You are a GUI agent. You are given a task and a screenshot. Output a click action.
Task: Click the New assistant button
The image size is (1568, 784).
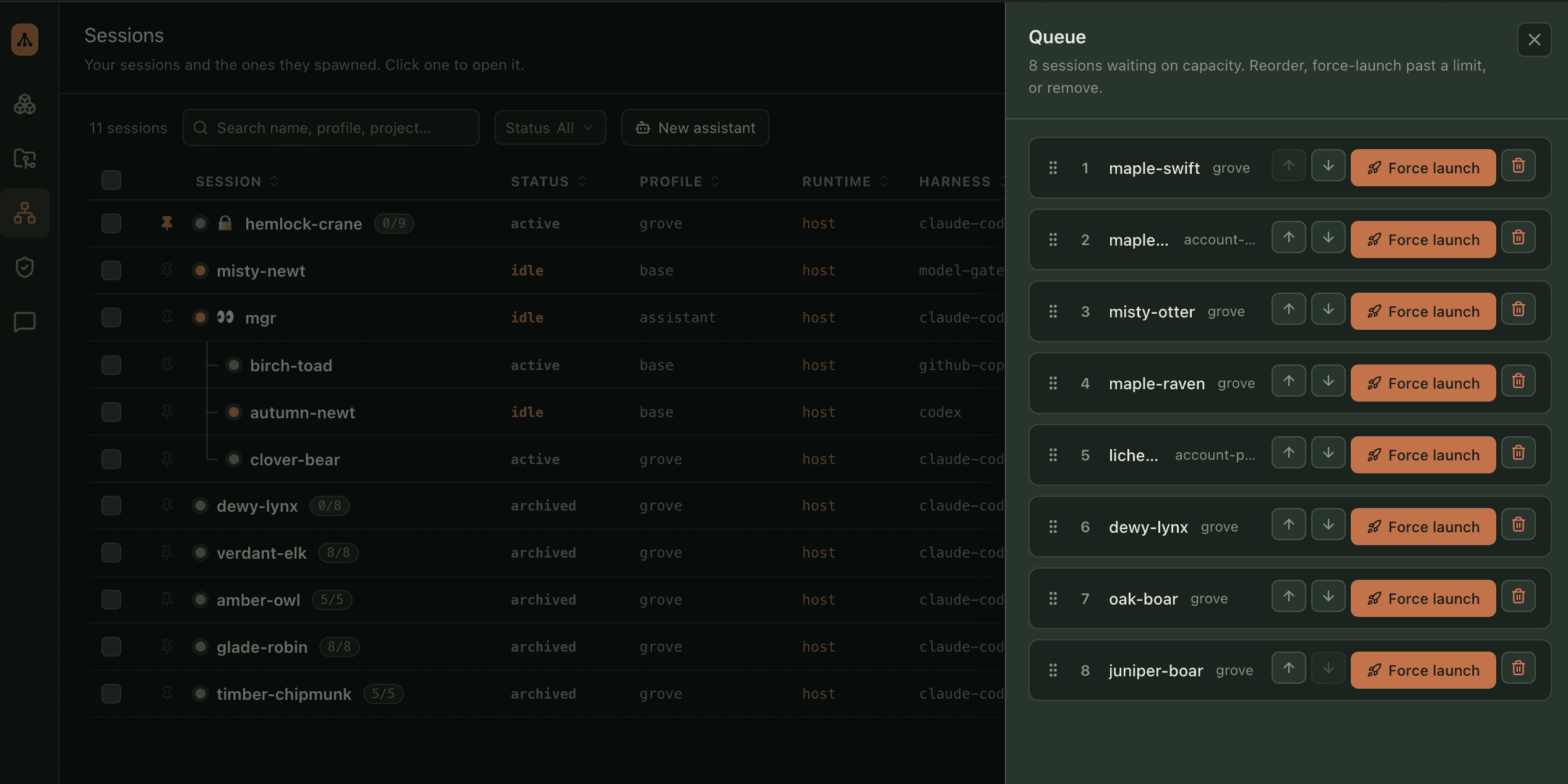tap(695, 127)
